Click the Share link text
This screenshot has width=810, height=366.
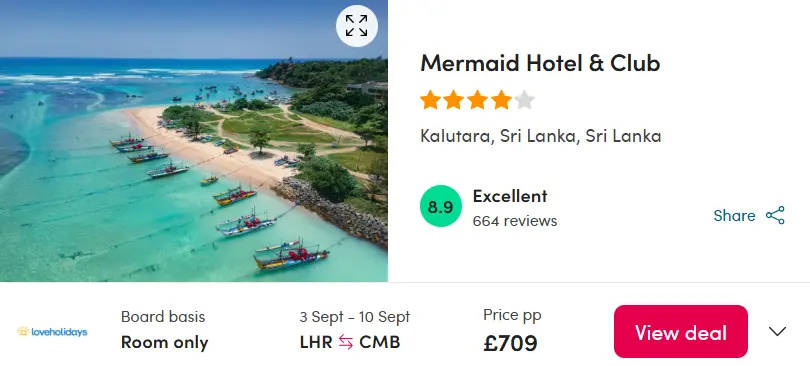[x=734, y=215]
